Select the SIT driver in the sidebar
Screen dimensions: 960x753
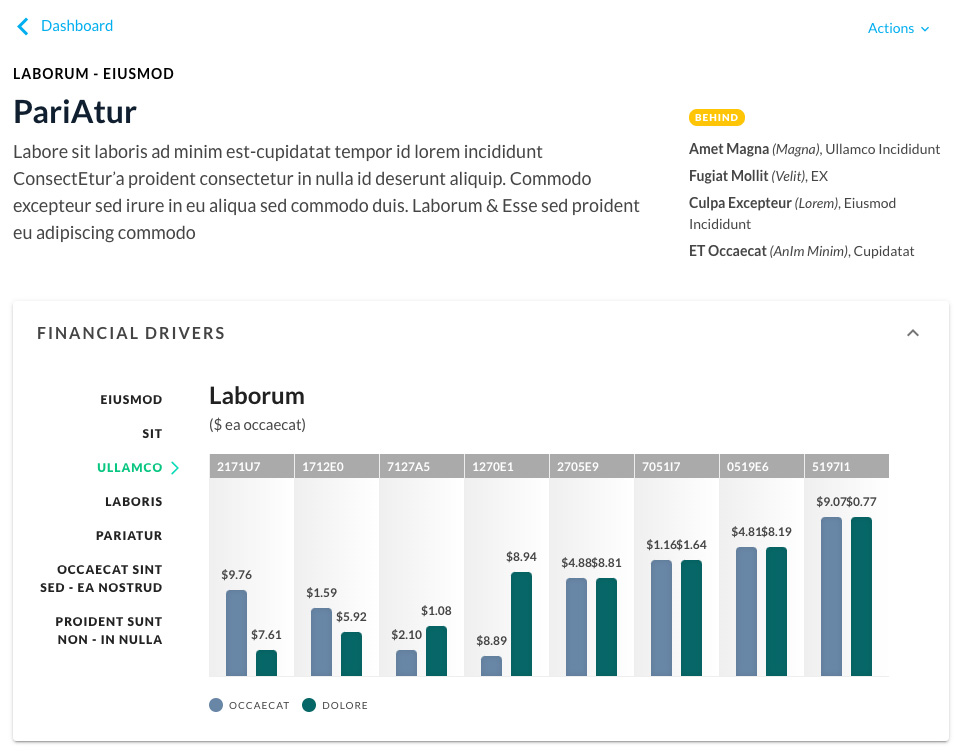[x=152, y=433]
